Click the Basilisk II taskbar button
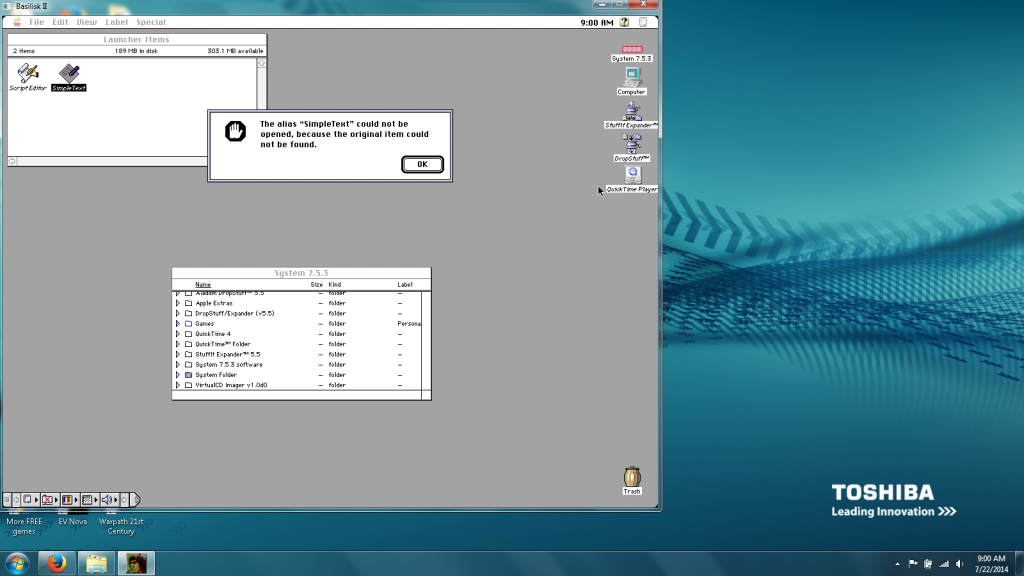The height and width of the screenshot is (576, 1024). point(136,564)
